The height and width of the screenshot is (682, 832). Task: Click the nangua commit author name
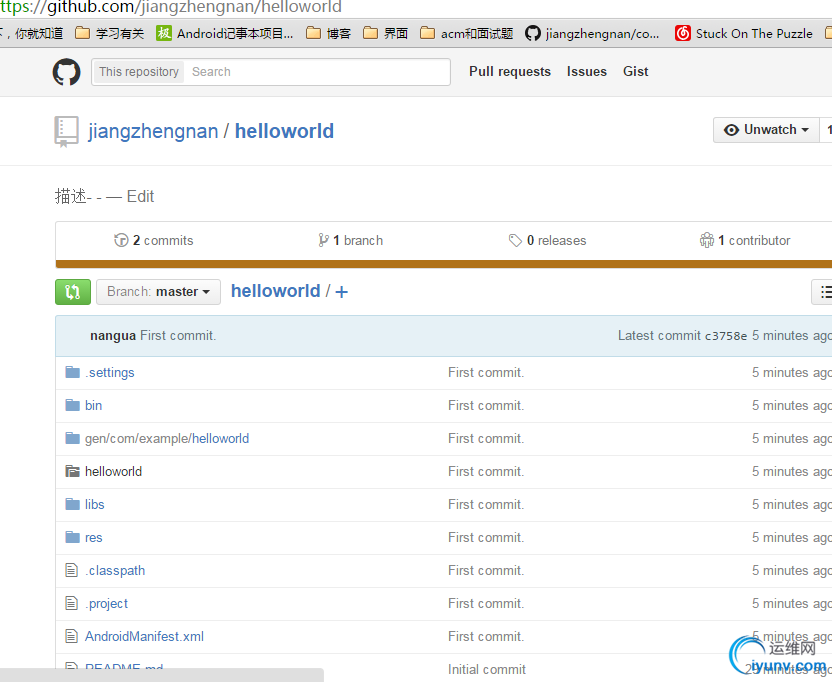(x=113, y=336)
